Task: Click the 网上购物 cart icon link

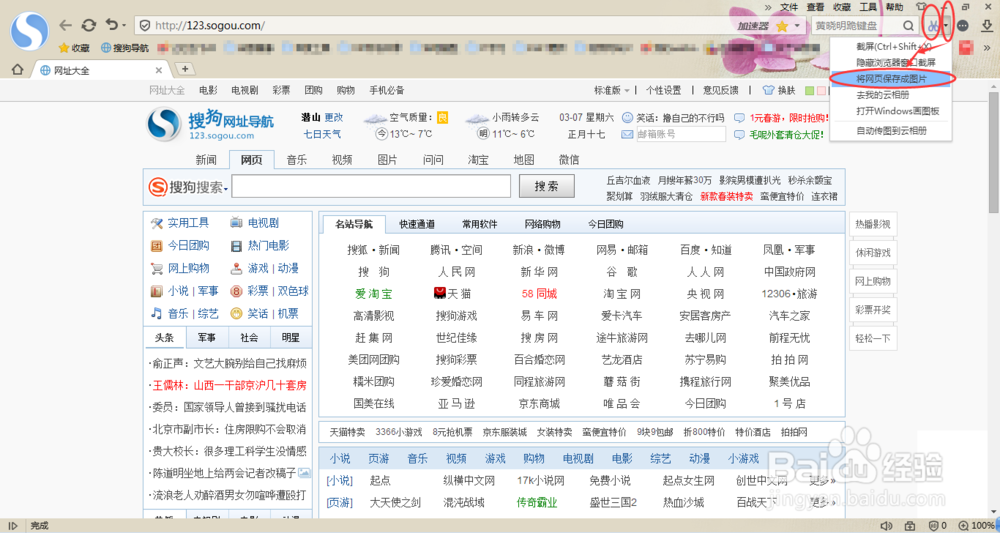Action: 156,268
